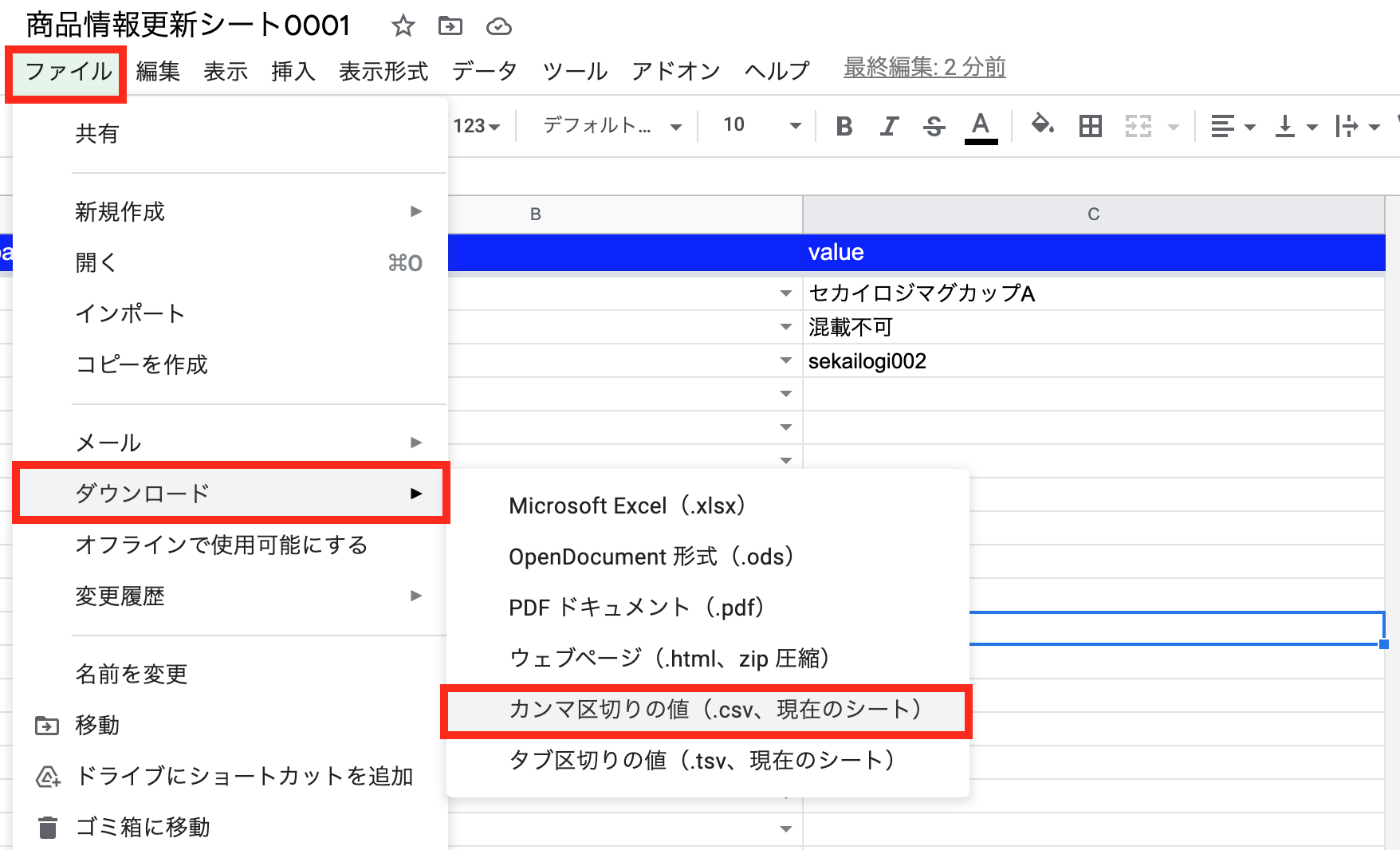Open vertical align options
This screenshot has height=850, width=1400.
(1295, 126)
